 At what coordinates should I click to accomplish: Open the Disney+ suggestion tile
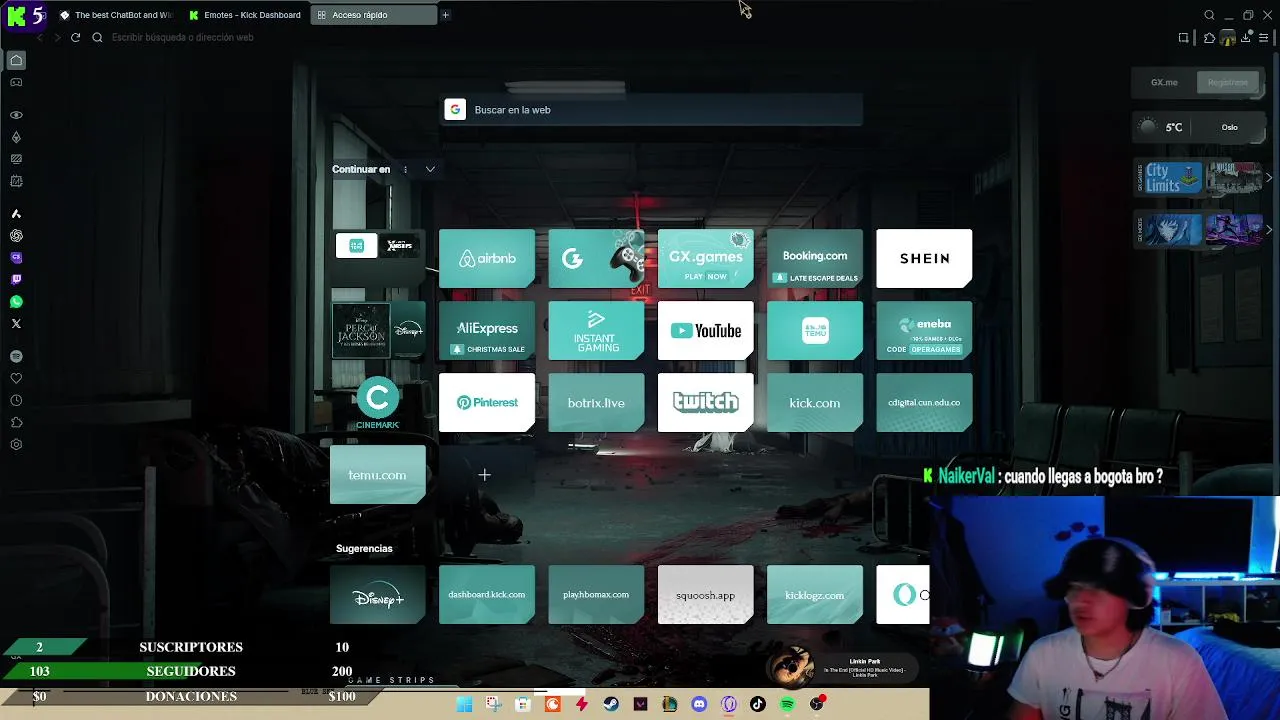pos(378,595)
